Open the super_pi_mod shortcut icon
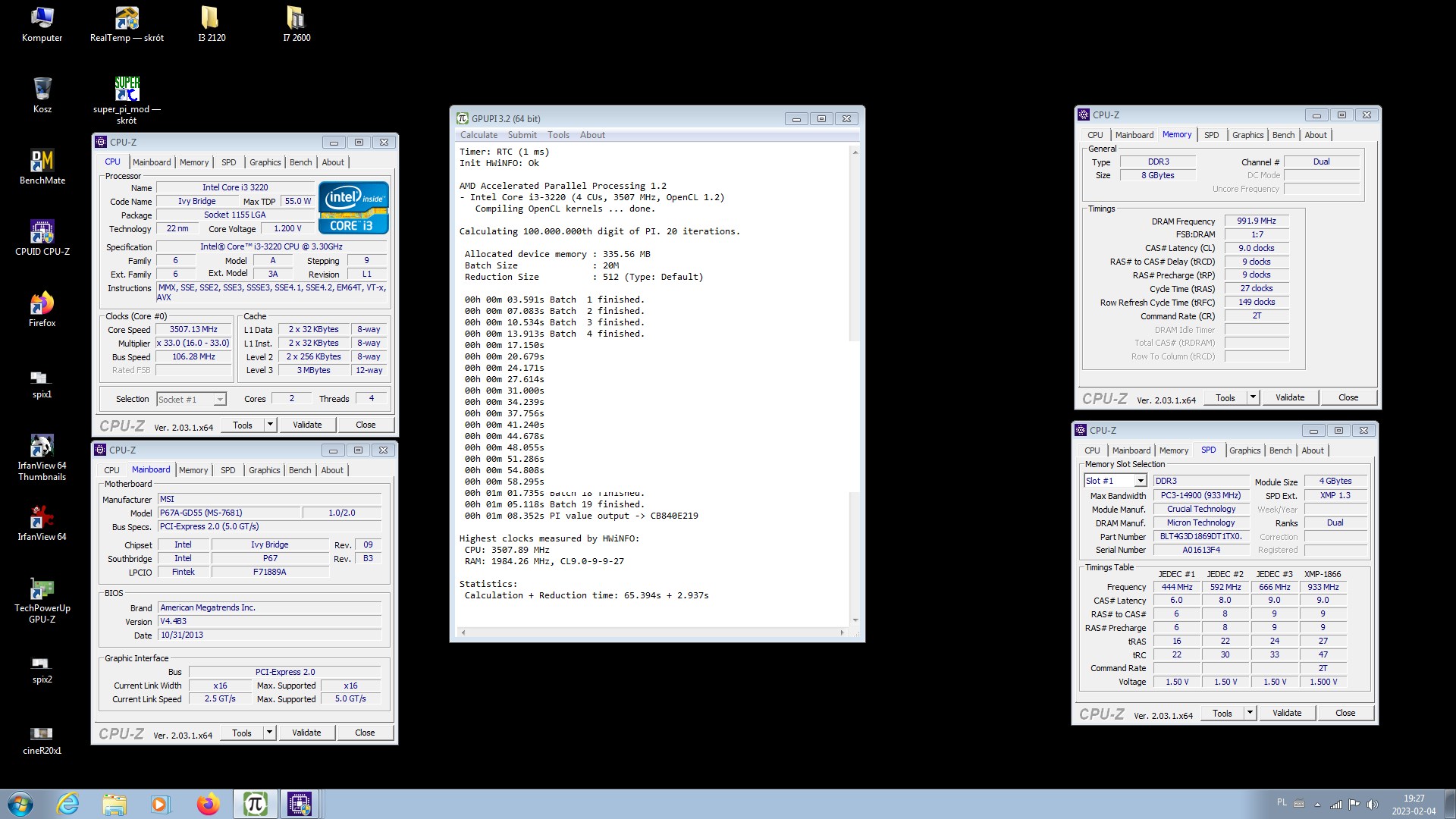 (127, 100)
